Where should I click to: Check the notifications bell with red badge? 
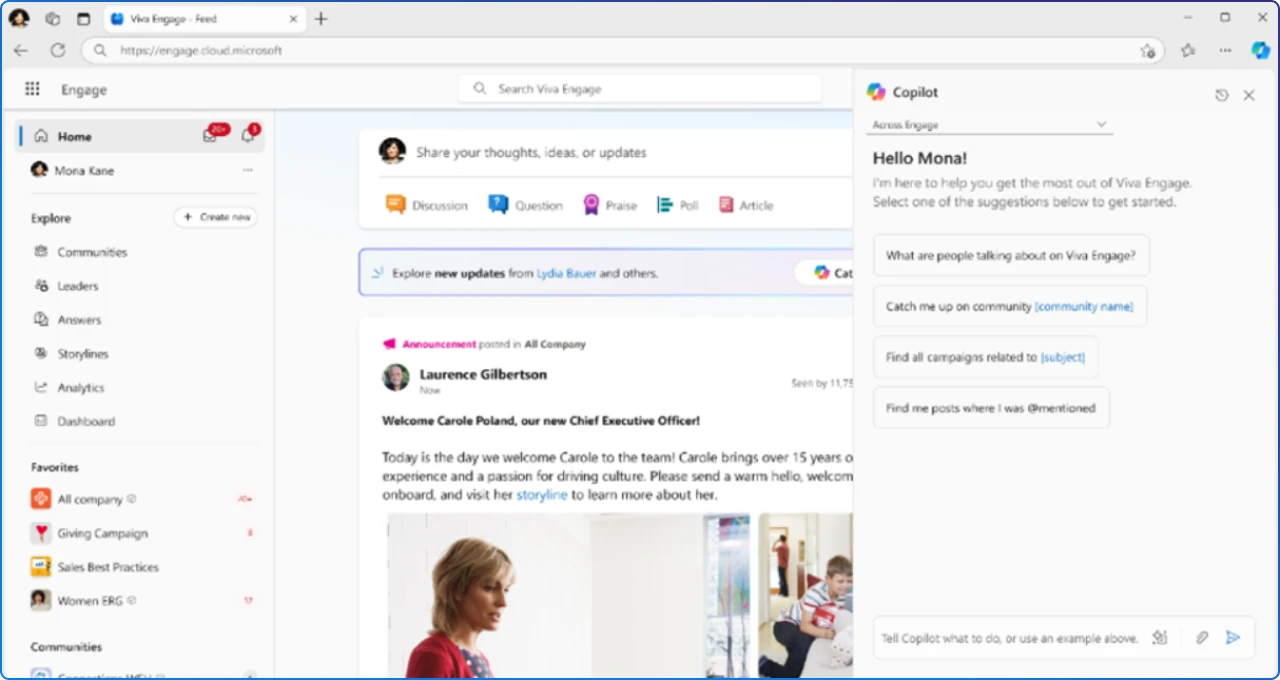247,135
